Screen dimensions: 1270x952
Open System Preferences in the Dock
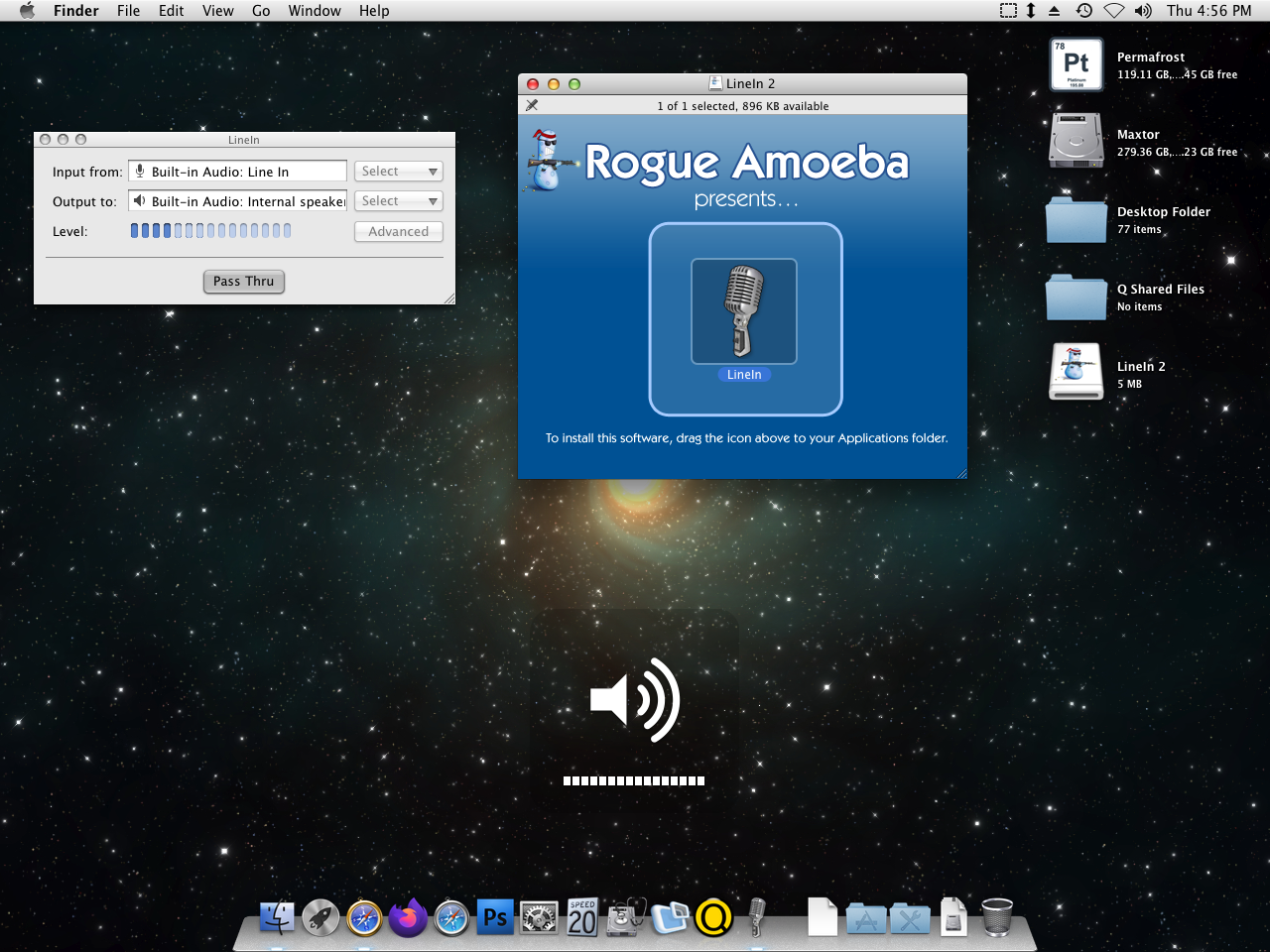click(539, 918)
